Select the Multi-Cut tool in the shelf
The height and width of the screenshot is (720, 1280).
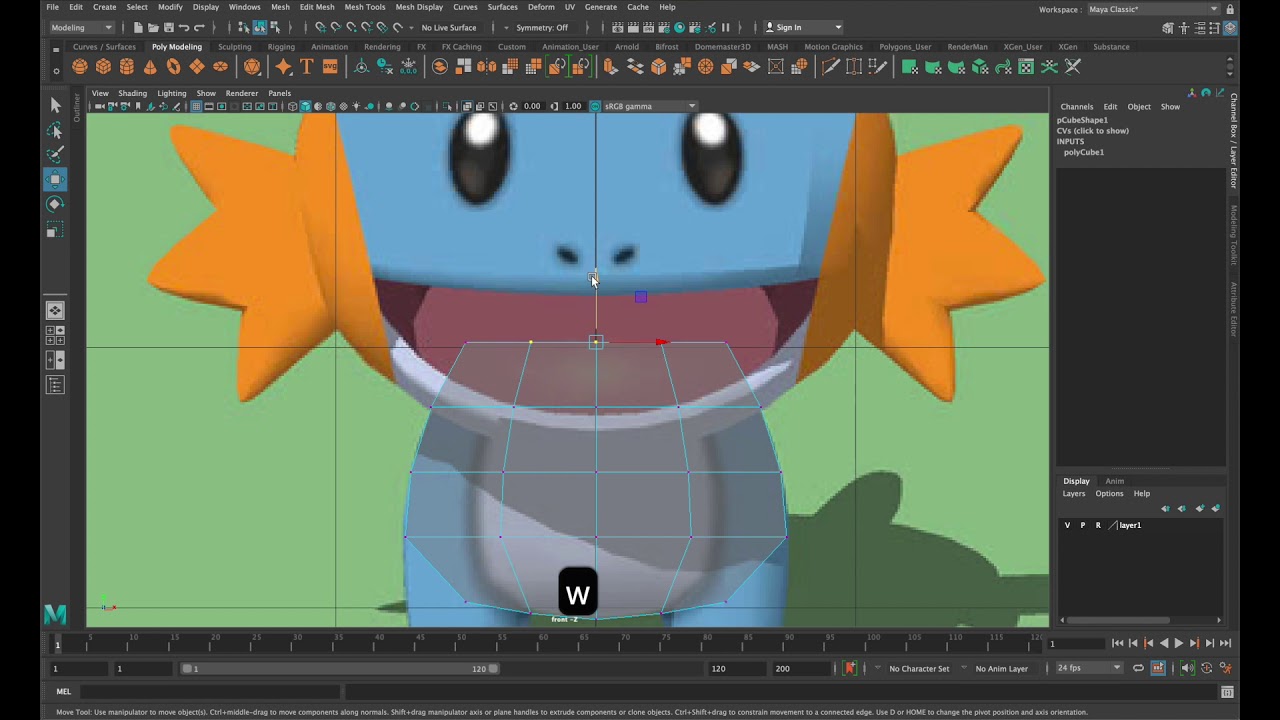[830, 67]
